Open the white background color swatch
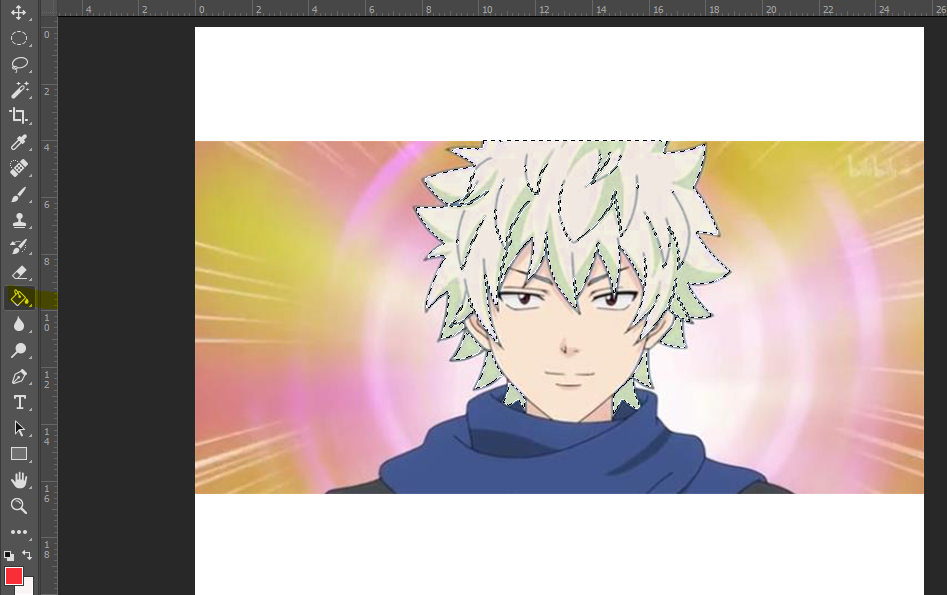 point(28,586)
